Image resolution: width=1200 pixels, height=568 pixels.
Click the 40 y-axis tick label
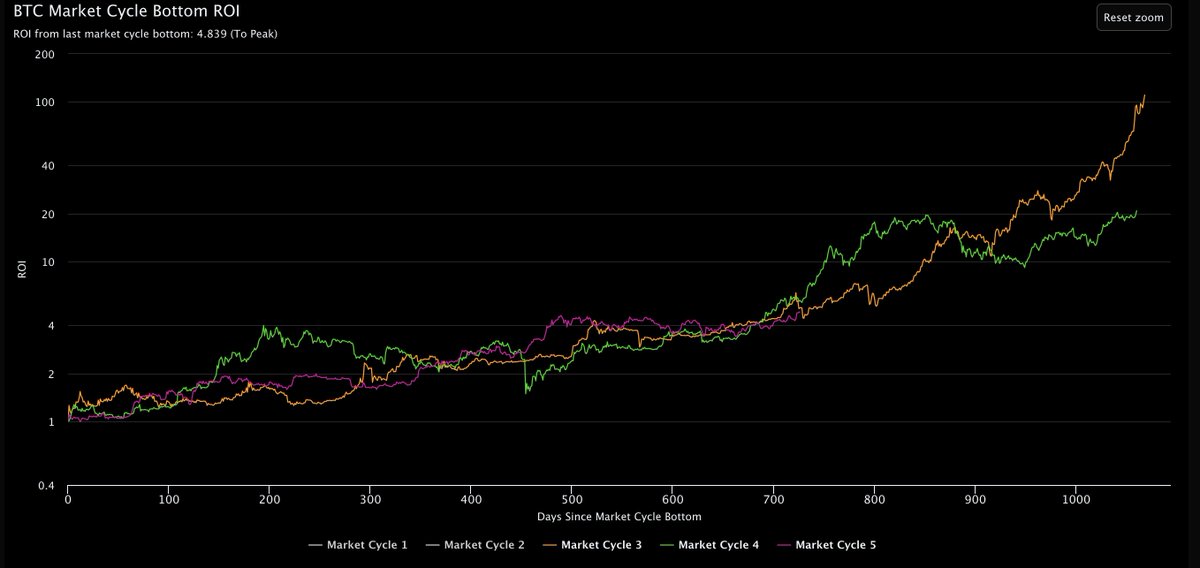tap(47, 165)
